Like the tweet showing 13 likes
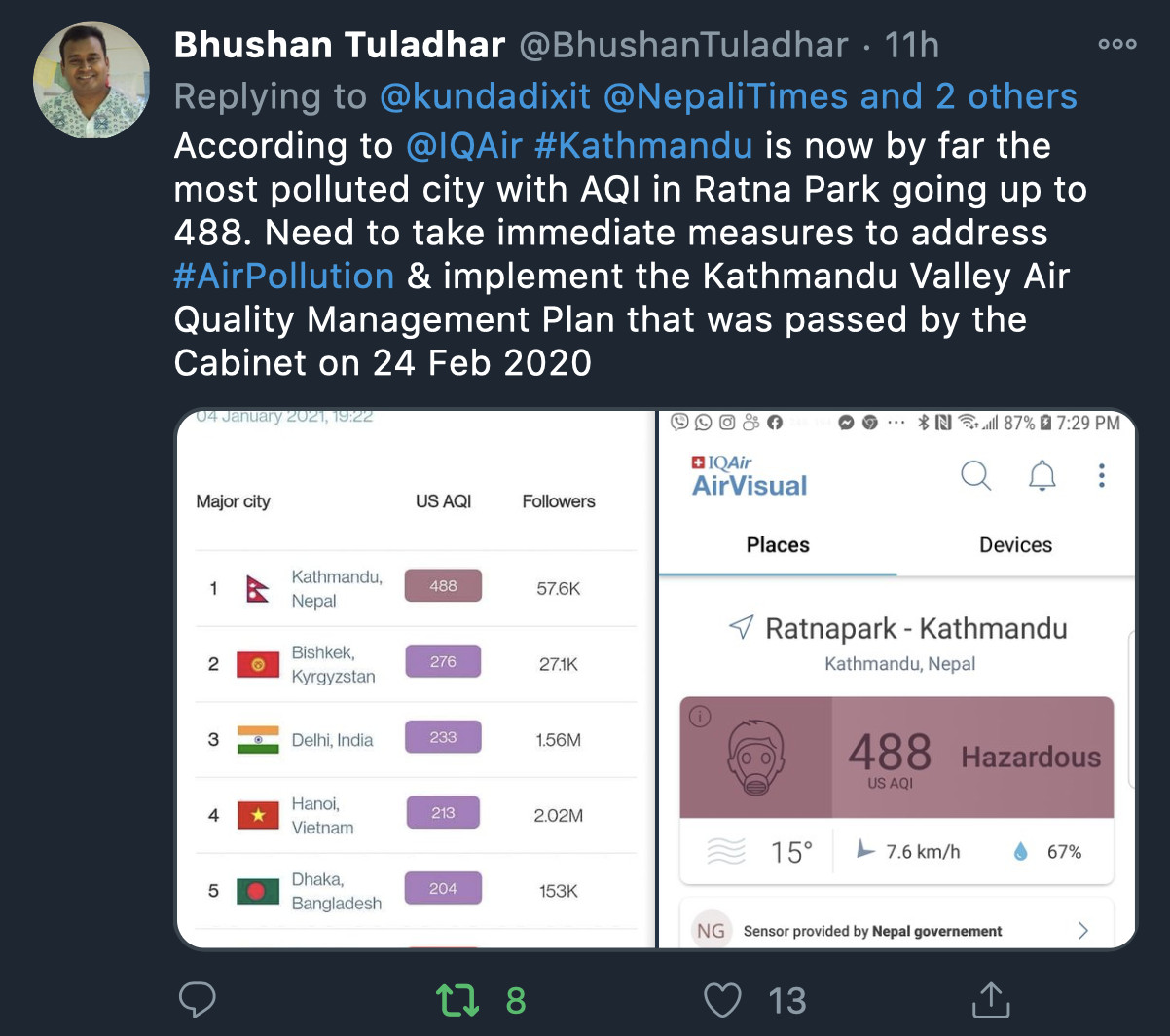The width and height of the screenshot is (1170, 1036). [721, 999]
